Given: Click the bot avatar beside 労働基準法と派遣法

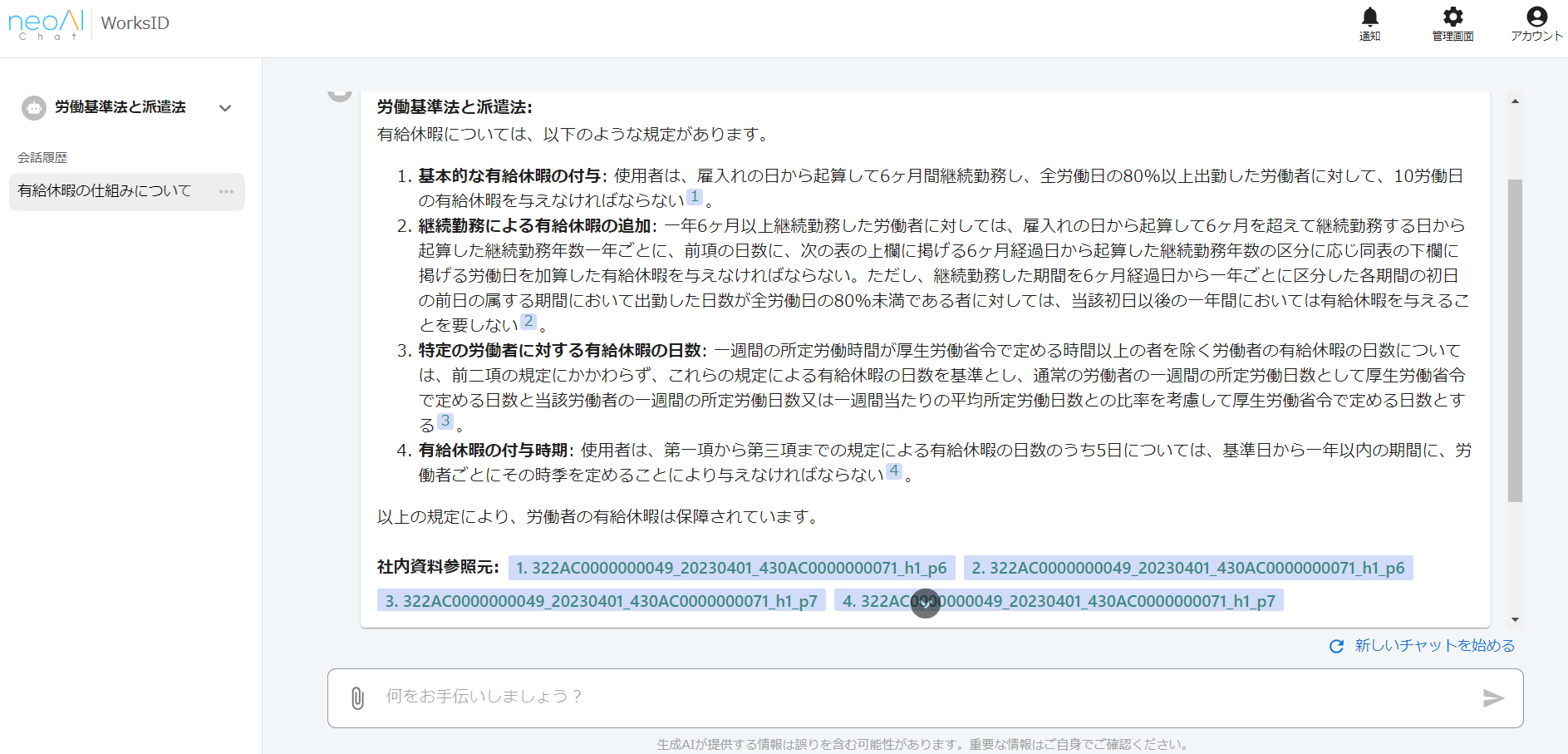Looking at the screenshot, I should tap(34, 108).
